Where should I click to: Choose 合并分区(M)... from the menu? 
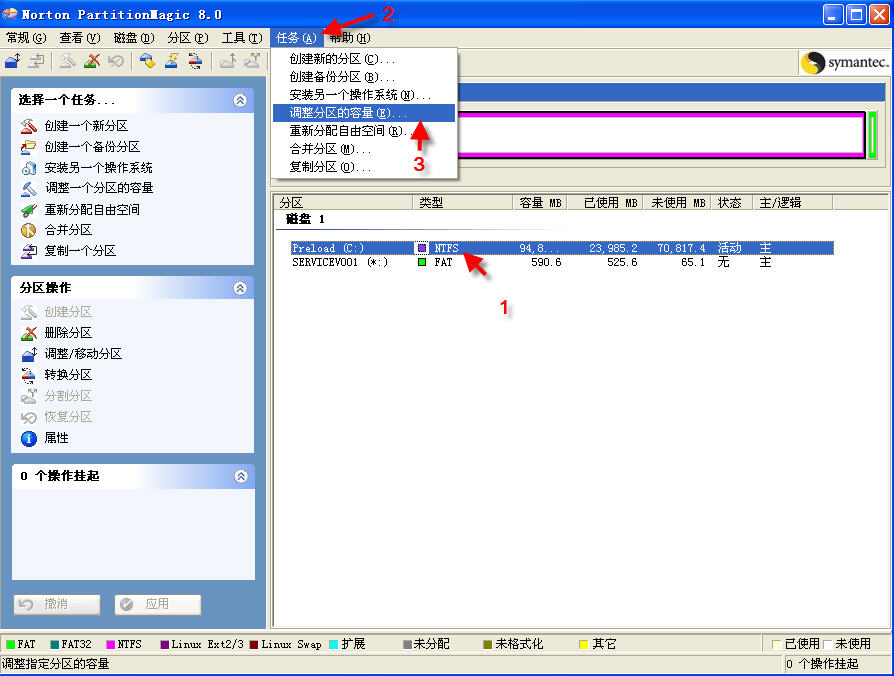(x=364, y=149)
